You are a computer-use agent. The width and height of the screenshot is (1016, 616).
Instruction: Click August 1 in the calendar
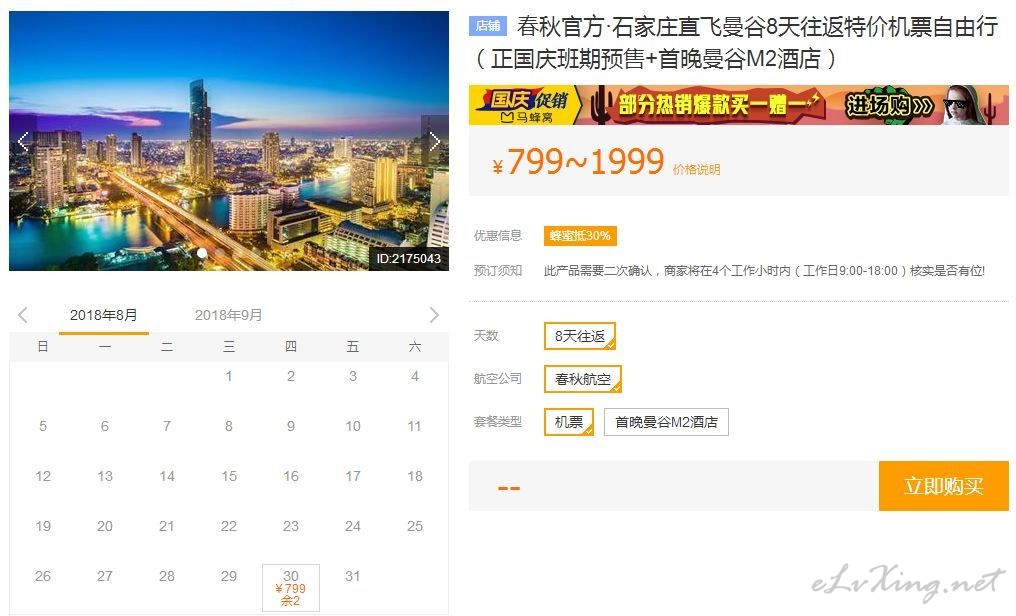[229, 376]
